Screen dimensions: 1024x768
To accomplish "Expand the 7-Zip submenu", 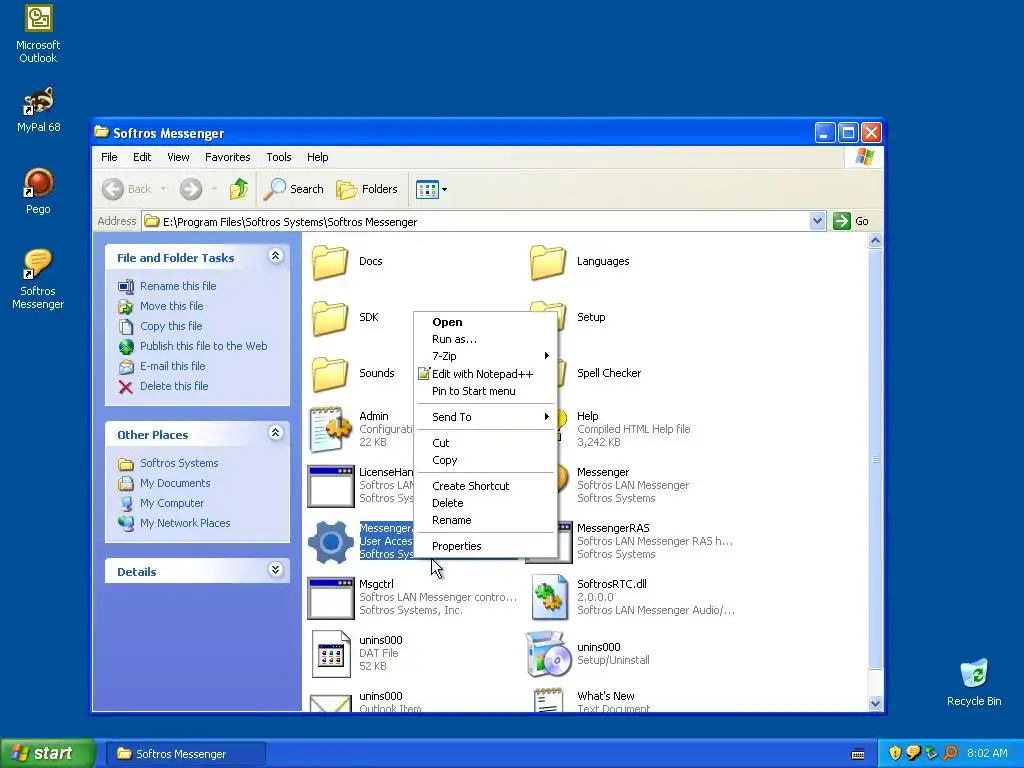I will coord(485,356).
